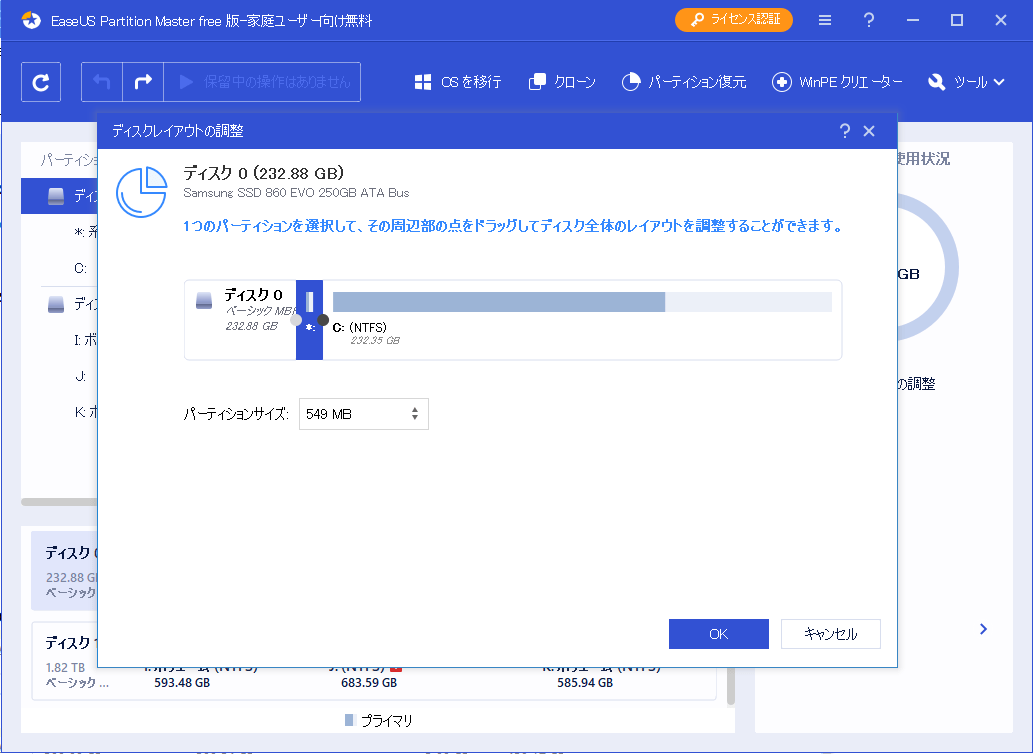Click the refresh icon in the toolbar
Screen dimensions: 1033x754
(x=41, y=82)
